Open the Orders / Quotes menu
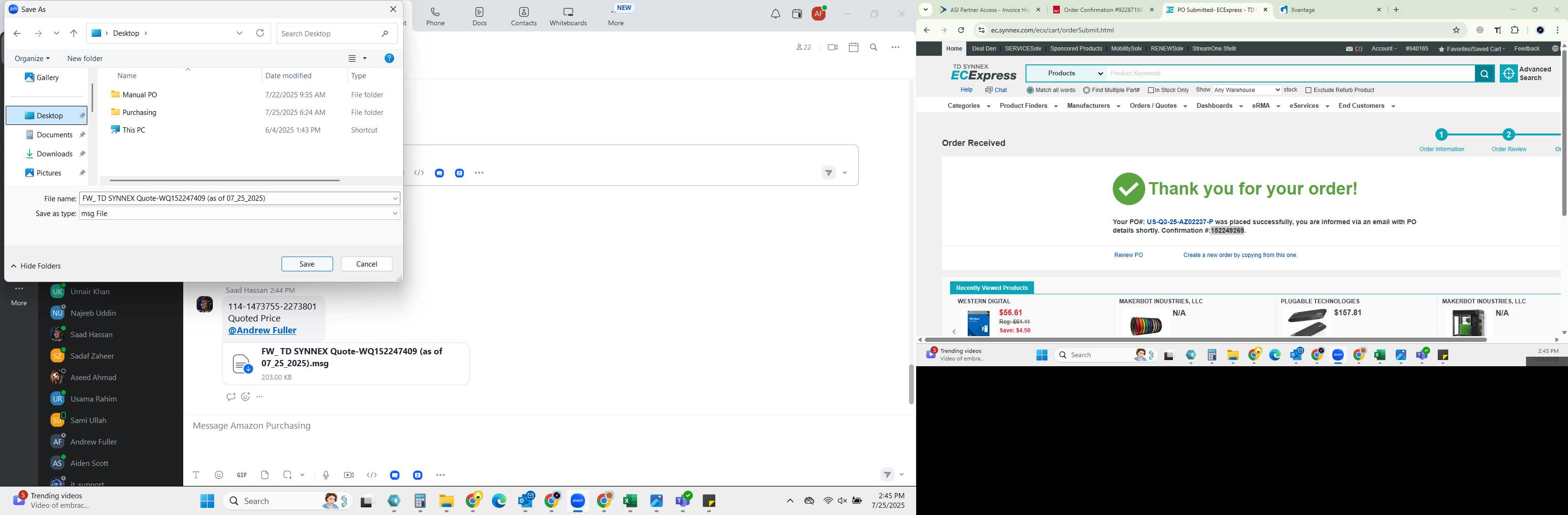 1158,106
